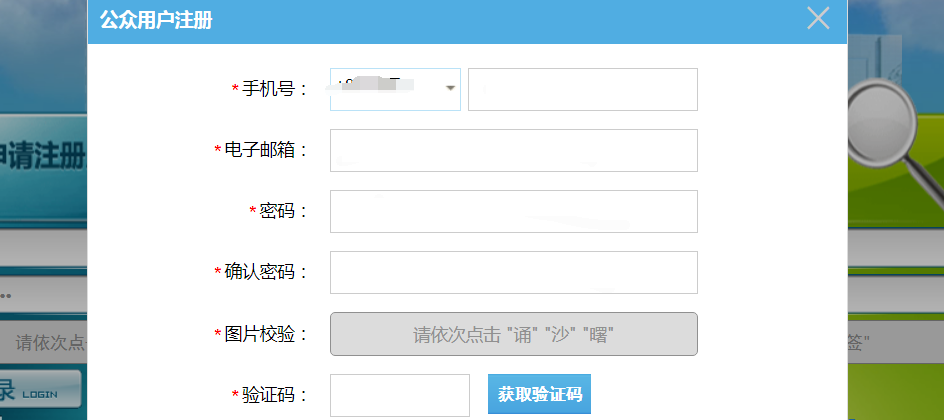This screenshot has width=944, height=420.
Task: Click the 确认密码 field label
Action: [x=262, y=272]
